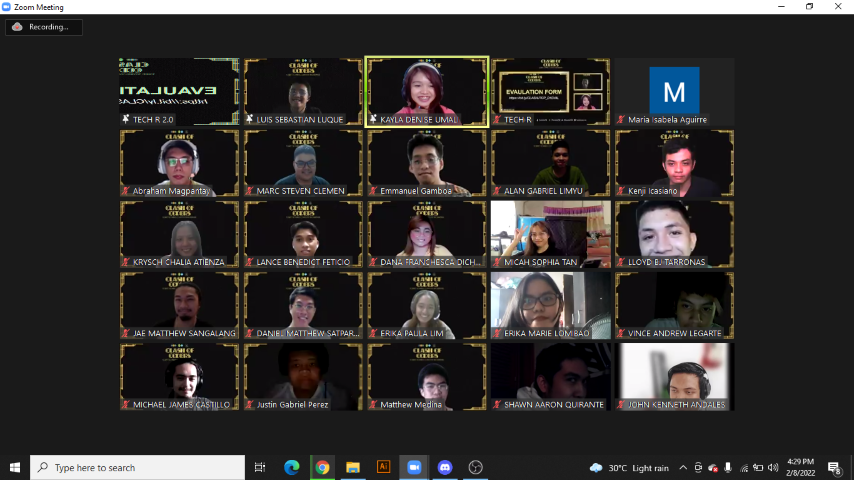Click the Recording indicator in Zoom

tap(43, 27)
